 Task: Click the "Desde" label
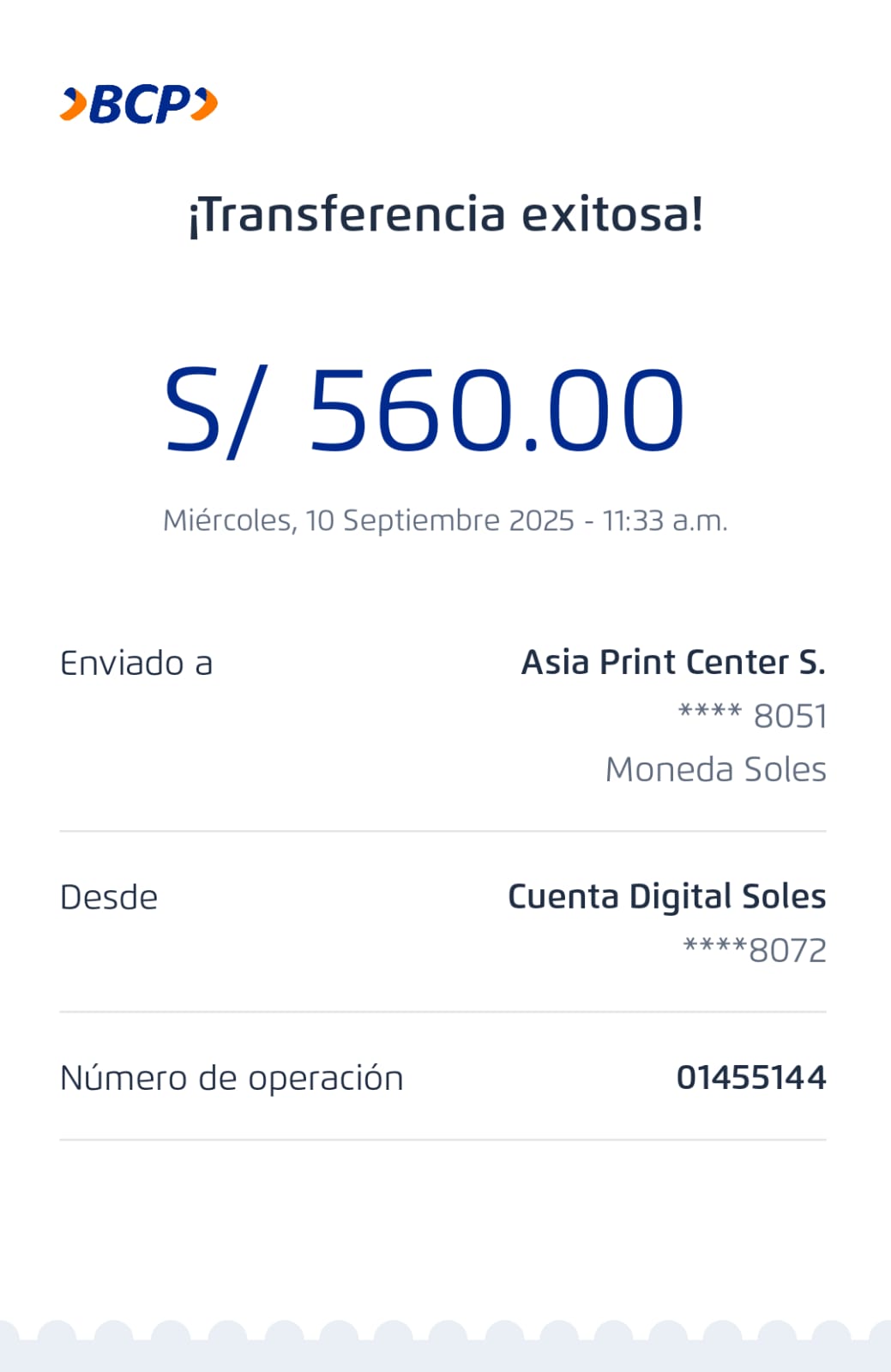[109, 898]
